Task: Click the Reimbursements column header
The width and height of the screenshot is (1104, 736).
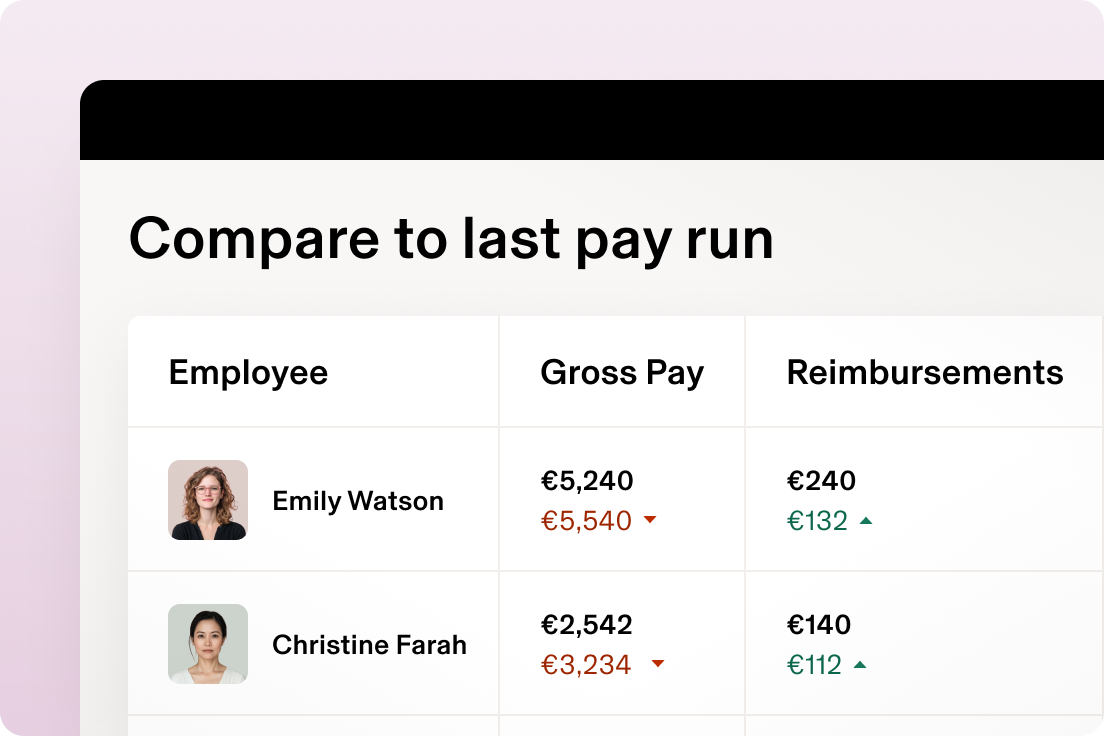Action: [926, 372]
